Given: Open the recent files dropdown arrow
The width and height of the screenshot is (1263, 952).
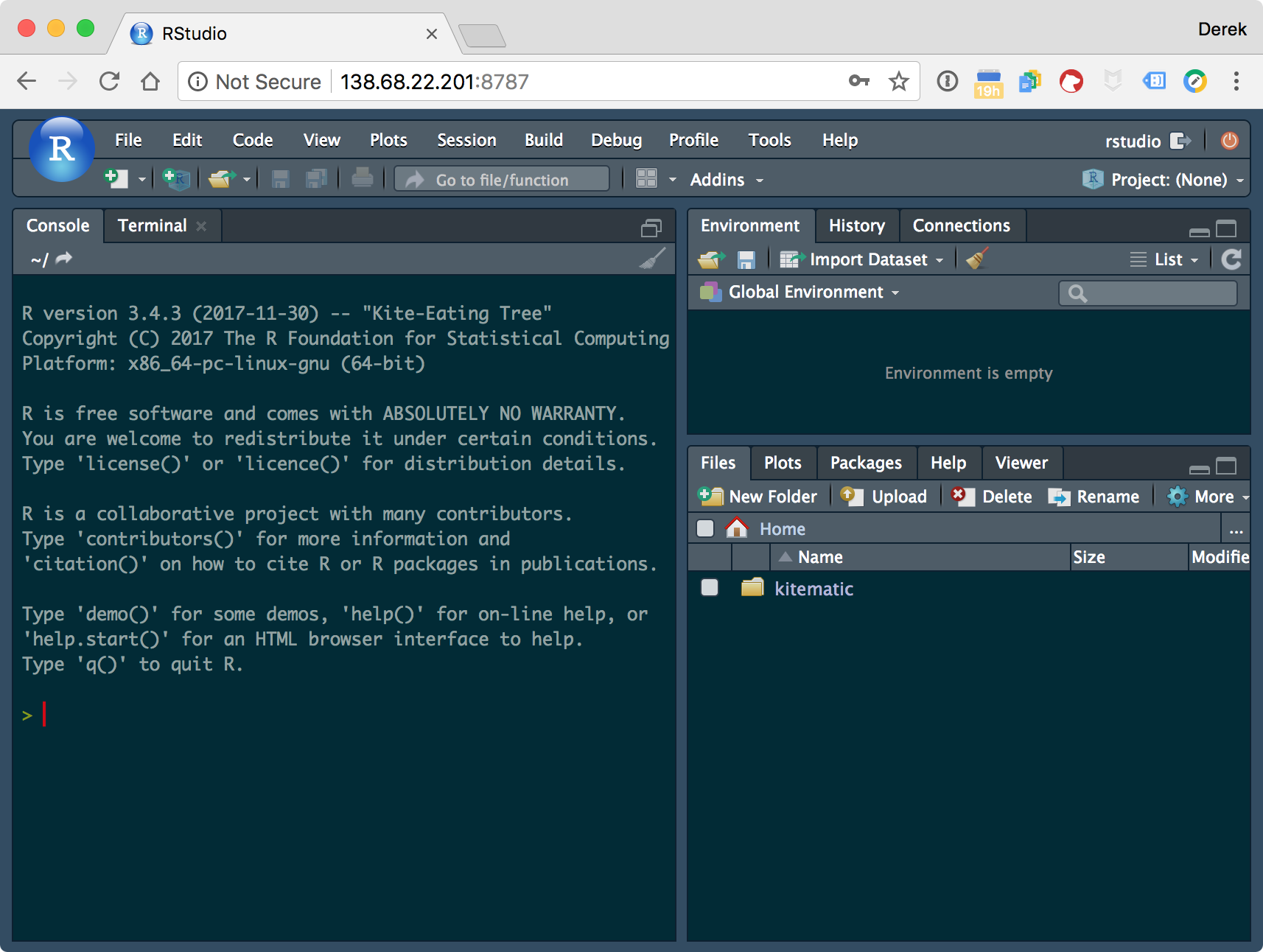Looking at the screenshot, I should coord(247,179).
